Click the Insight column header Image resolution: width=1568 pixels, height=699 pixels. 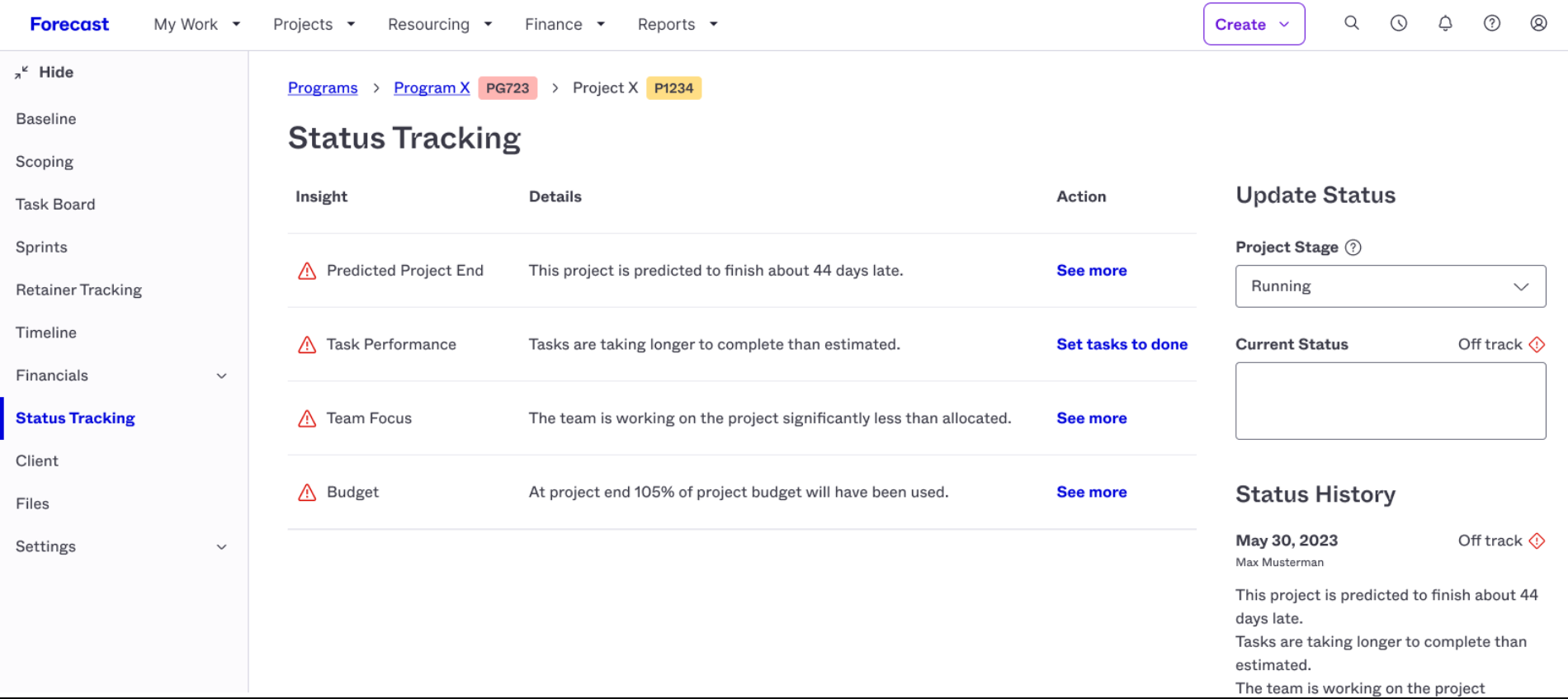pyautogui.click(x=321, y=196)
